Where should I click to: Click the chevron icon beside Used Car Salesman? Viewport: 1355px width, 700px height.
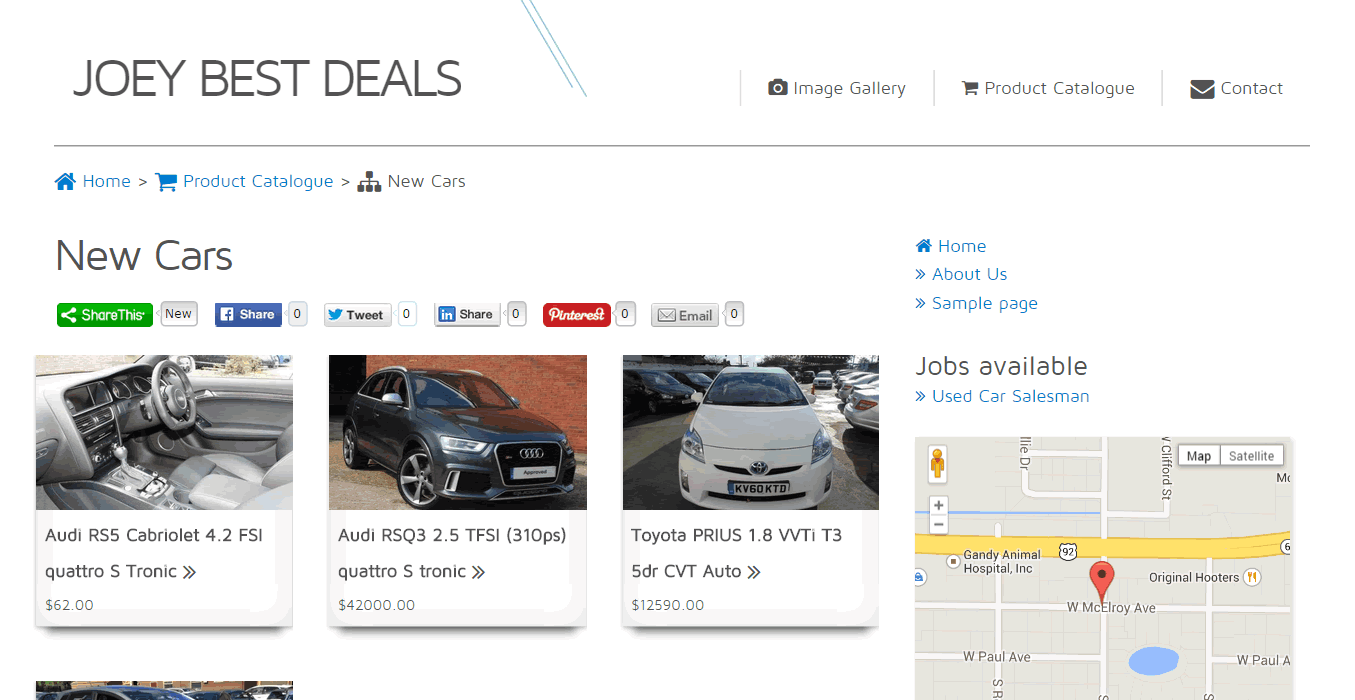tap(920, 396)
